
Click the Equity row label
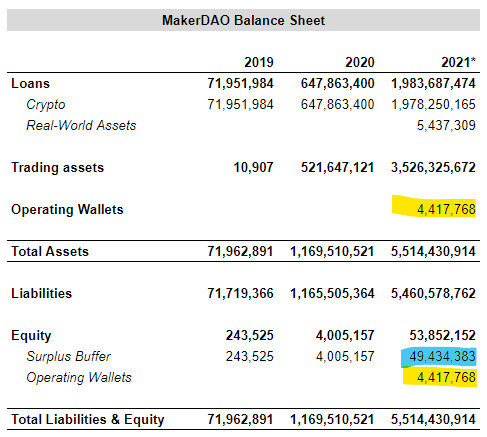[31, 336]
